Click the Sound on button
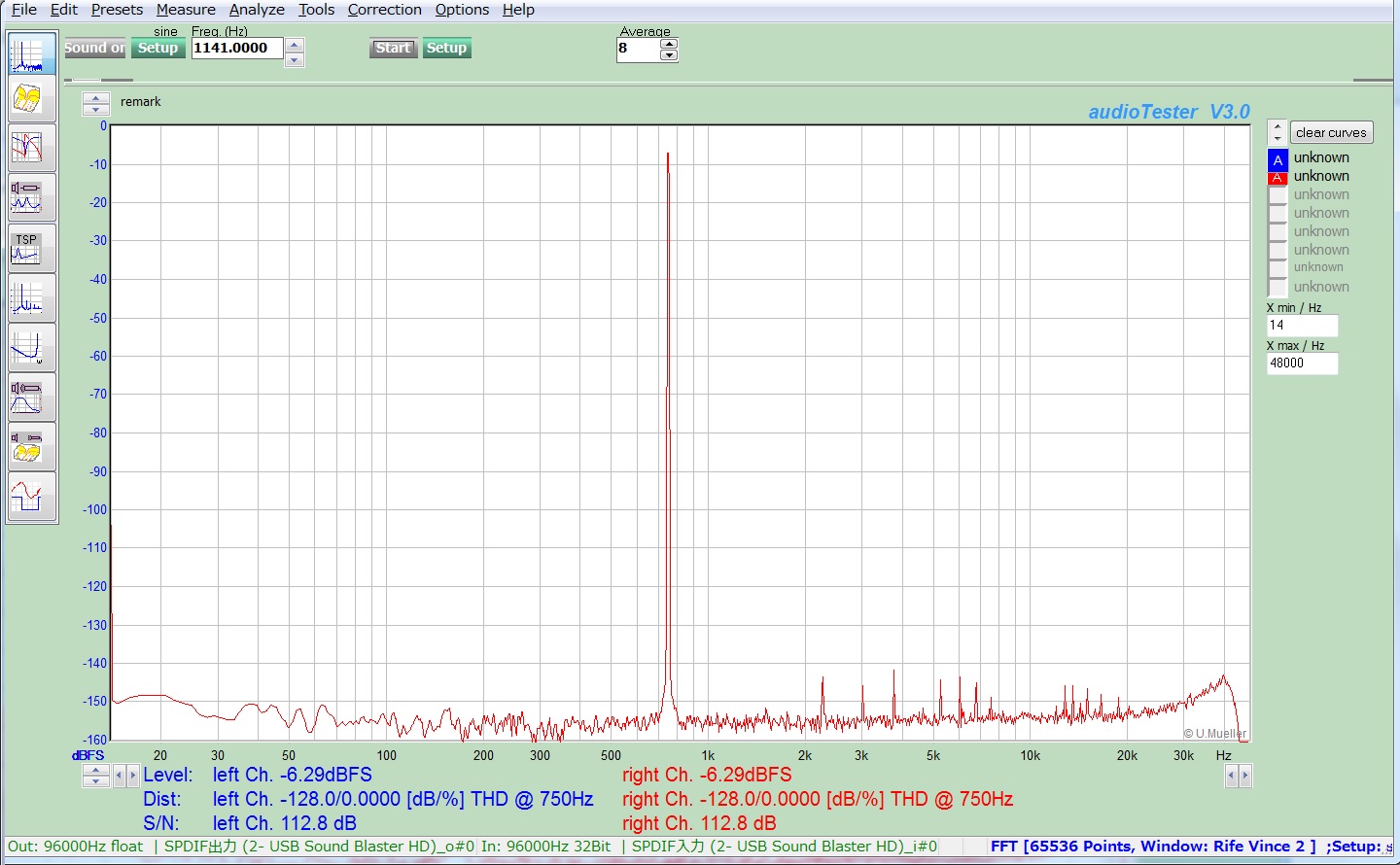Viewport: 1400px width, 865px height. click(x=95, y=48)
